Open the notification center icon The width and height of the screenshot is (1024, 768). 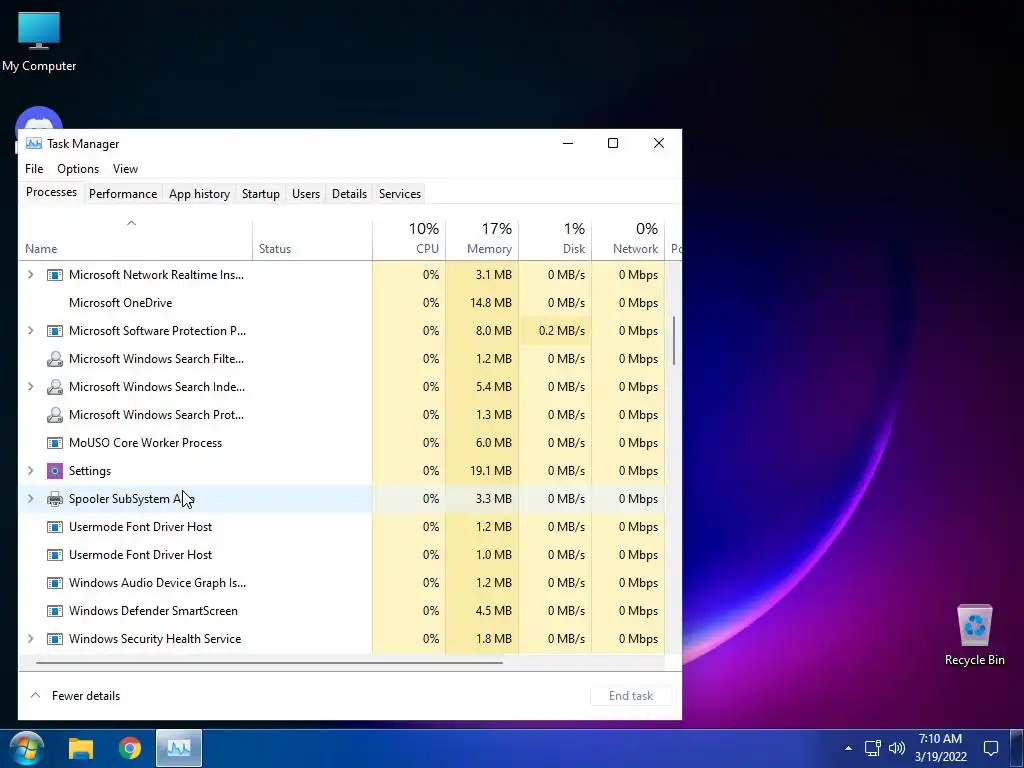(x=991, y=748)
